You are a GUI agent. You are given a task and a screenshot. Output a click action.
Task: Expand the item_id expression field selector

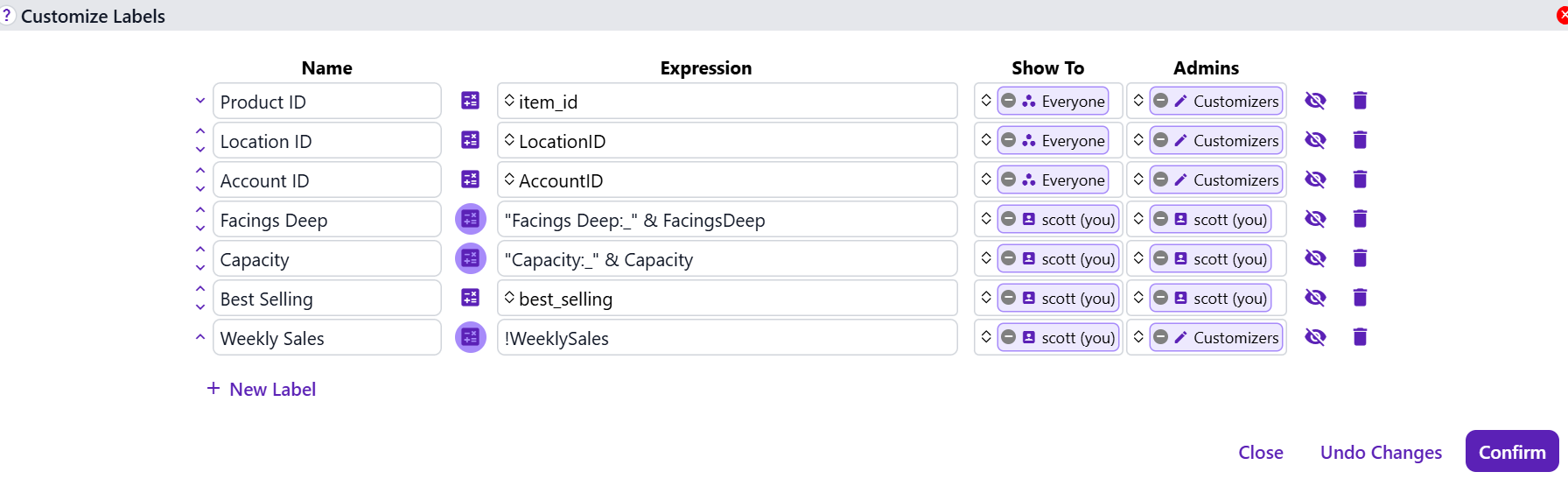click(509, 101)
